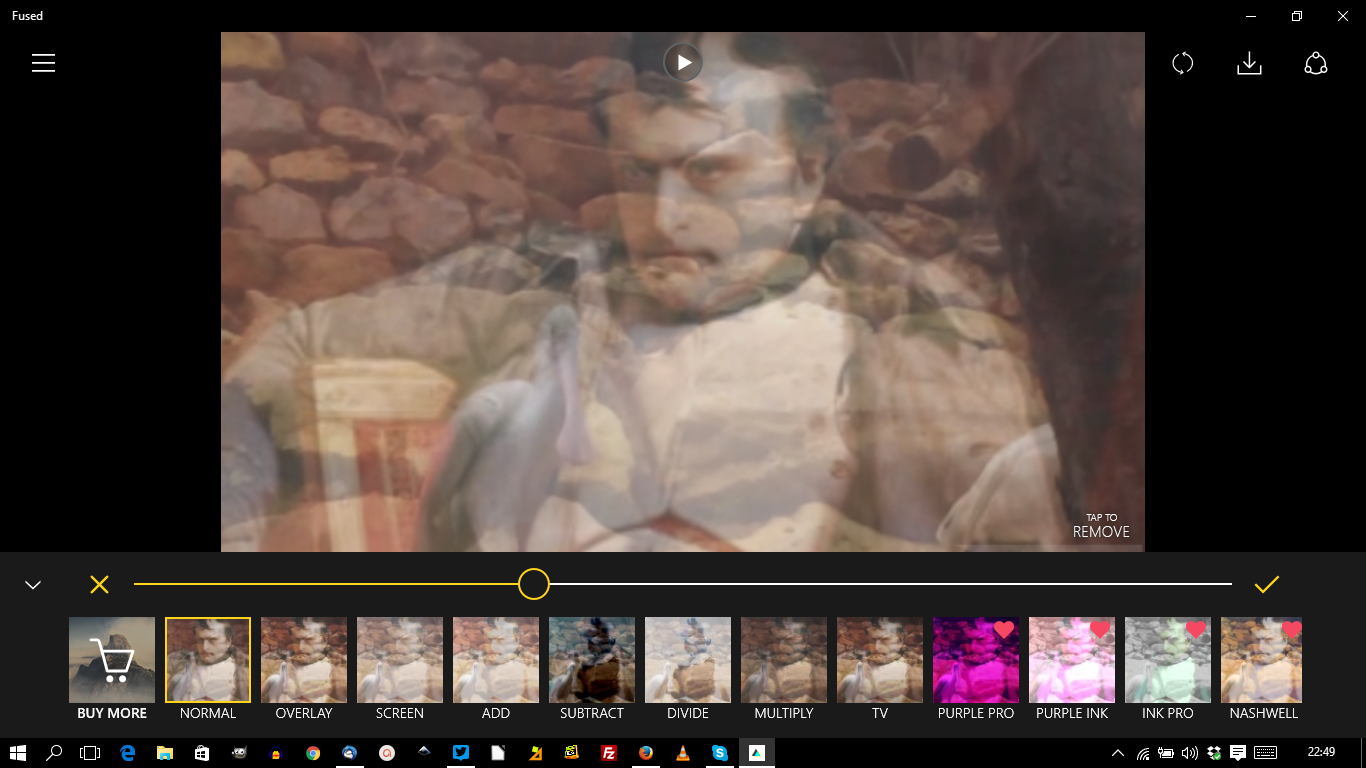Choose the Ink Pro blend thumbnail
This screenshot has height=768, width=1366.
pyautogui.click(x=1168, y=660)
